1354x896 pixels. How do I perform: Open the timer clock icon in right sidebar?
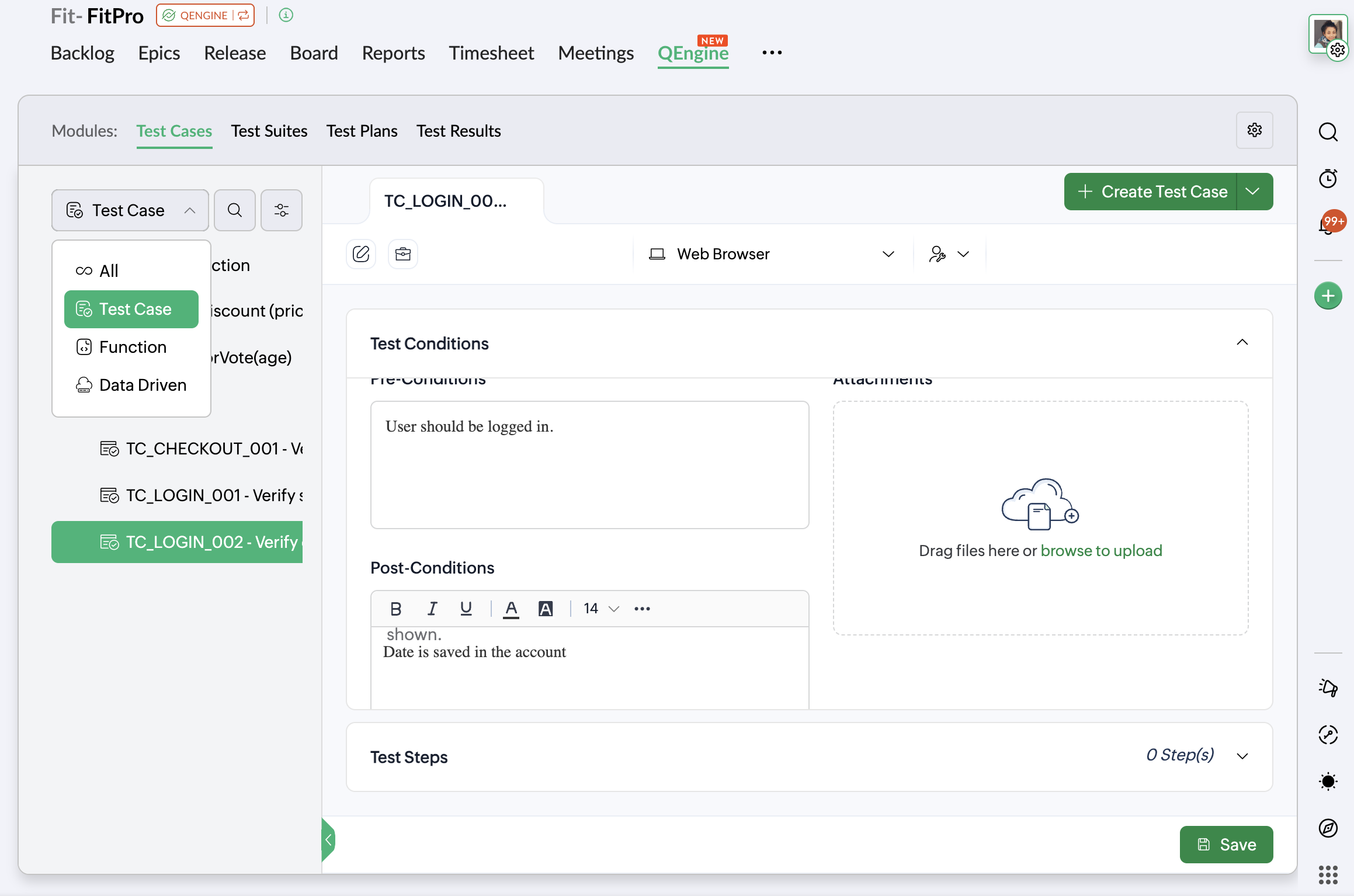pos(1328,178)
